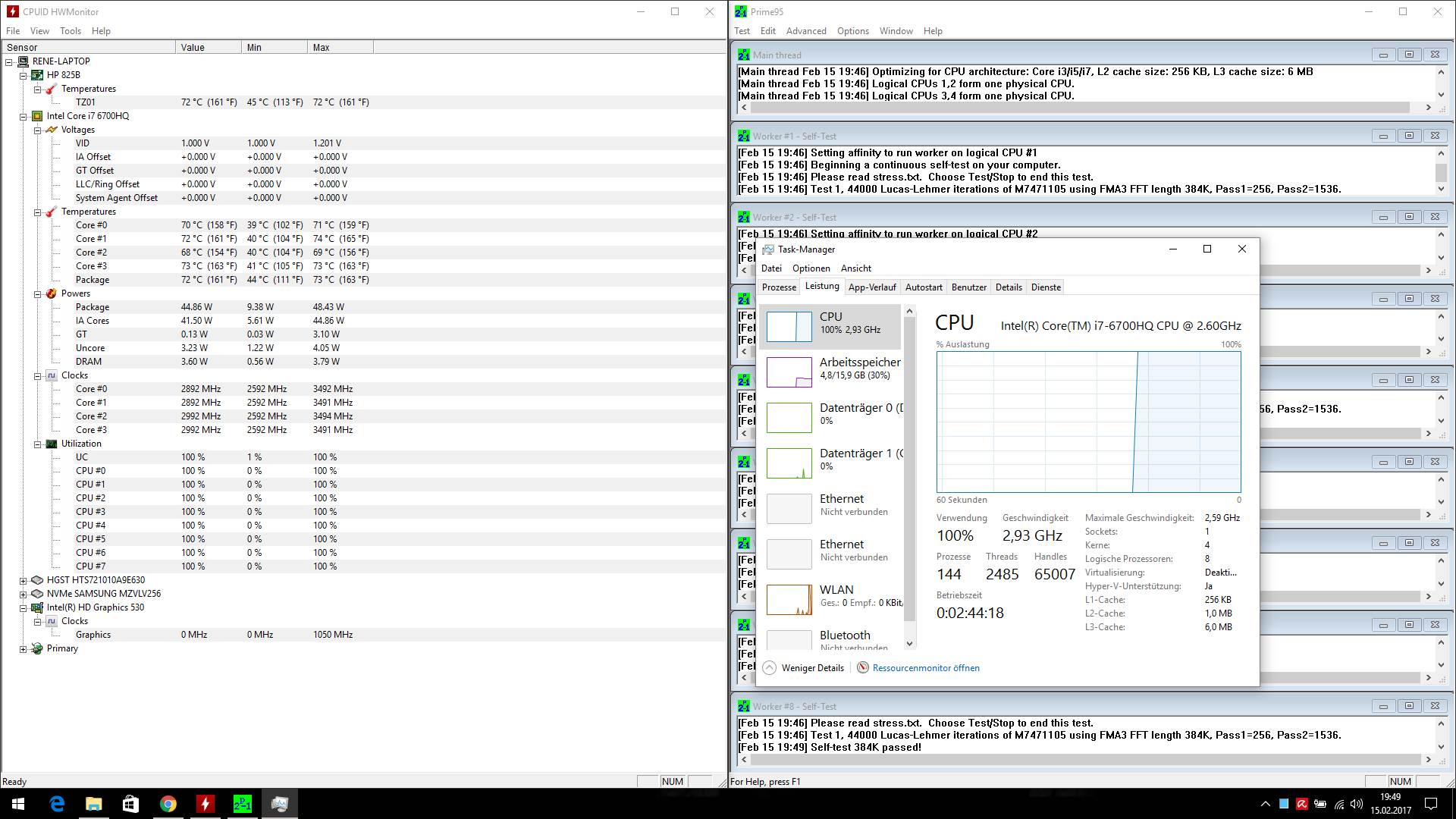The height and width of the screenshot is (819, 1456).
Task: Click the Google Chrome taskbar icon
Action: tap(168, 804)
